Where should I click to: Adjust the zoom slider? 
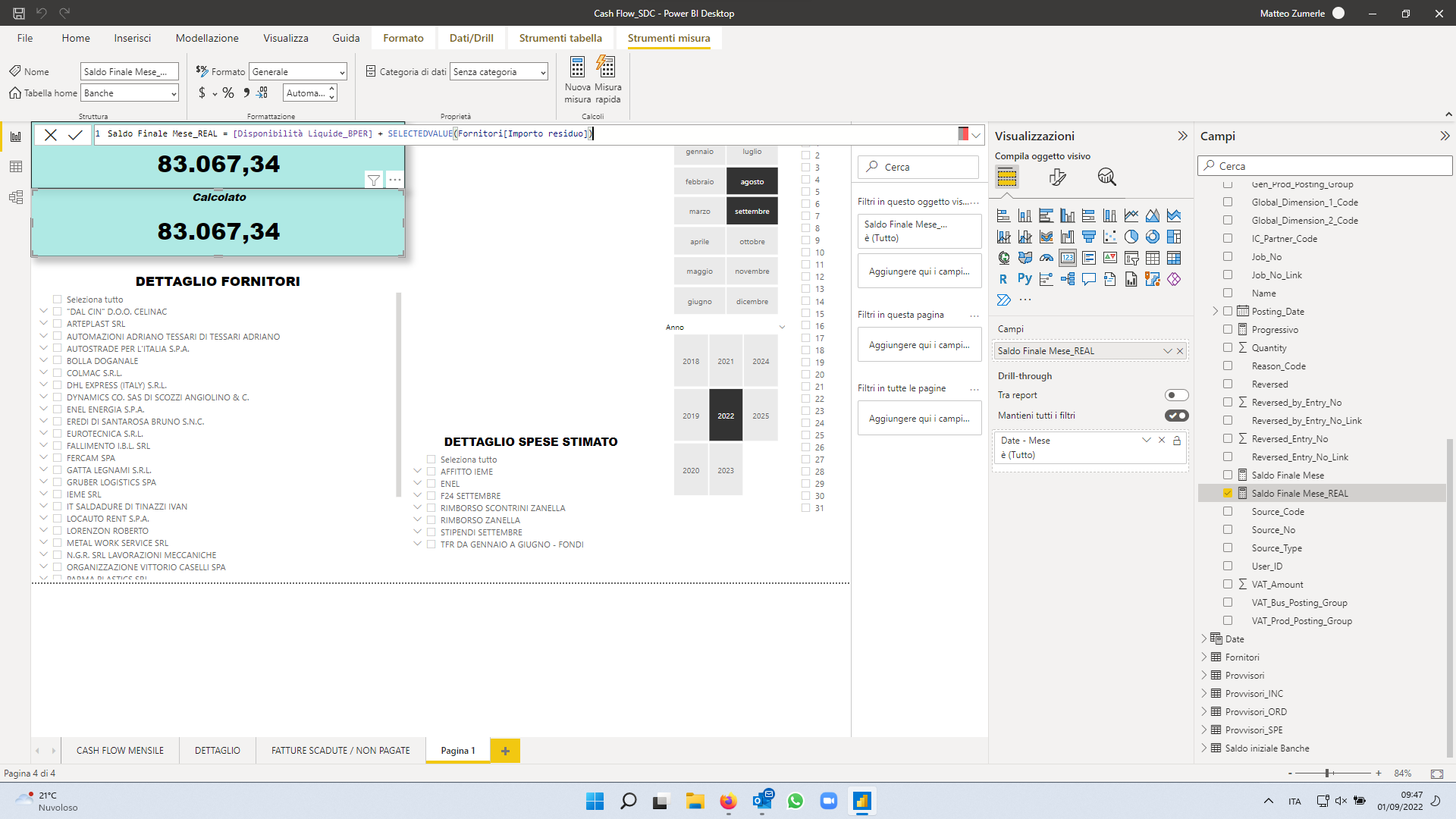coord(1328,773)
